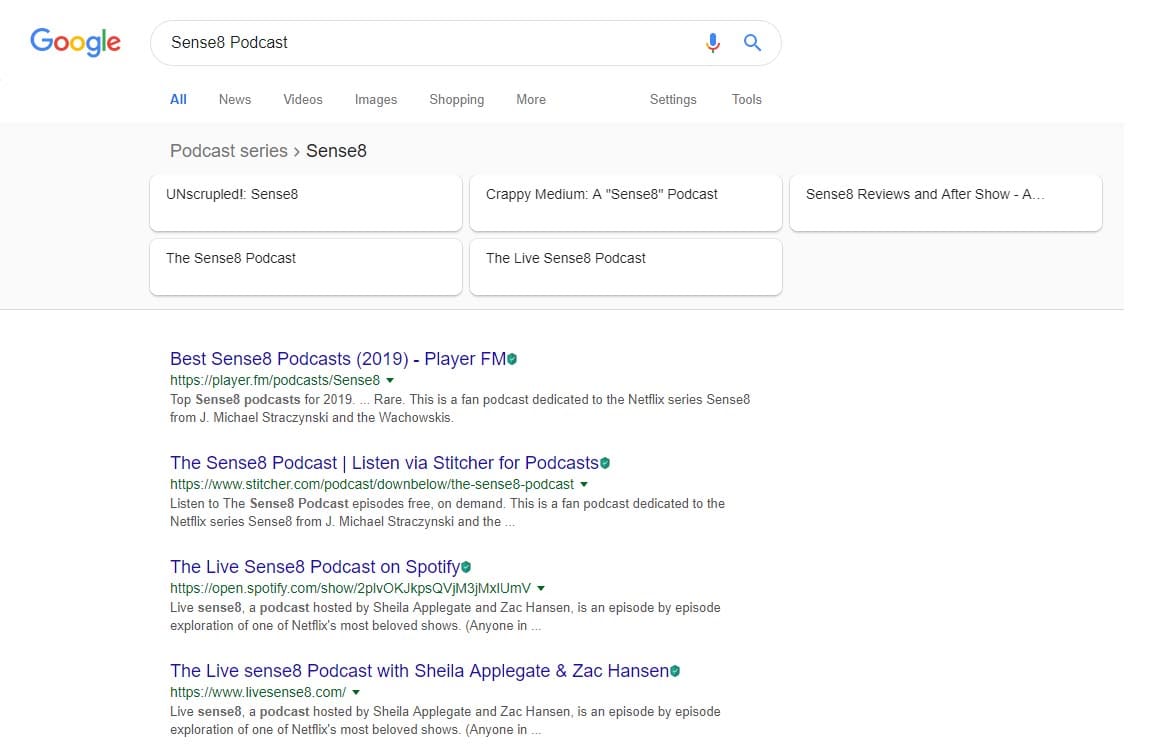Click the shield badge beside Spotify result title

466,567
